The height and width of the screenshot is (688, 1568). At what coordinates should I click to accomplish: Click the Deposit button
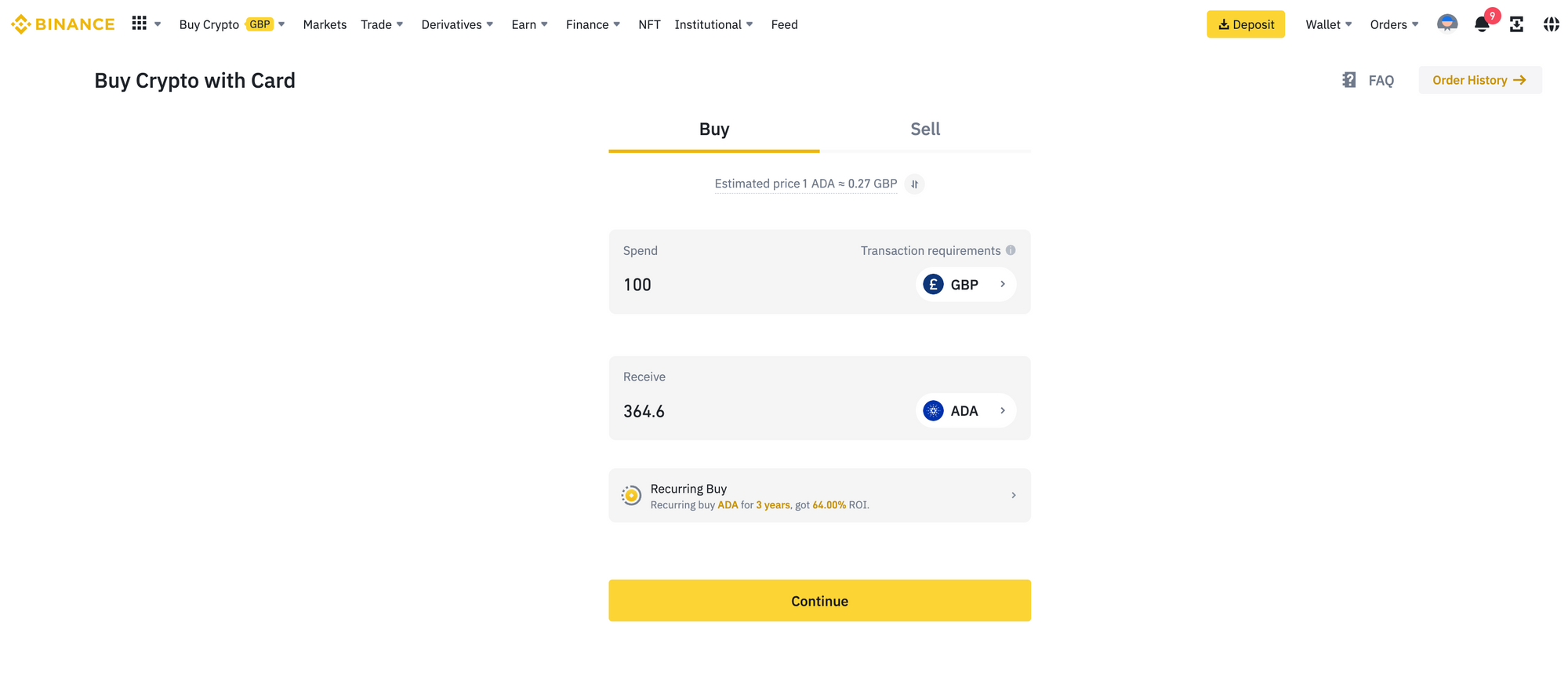click(1246, 24)
